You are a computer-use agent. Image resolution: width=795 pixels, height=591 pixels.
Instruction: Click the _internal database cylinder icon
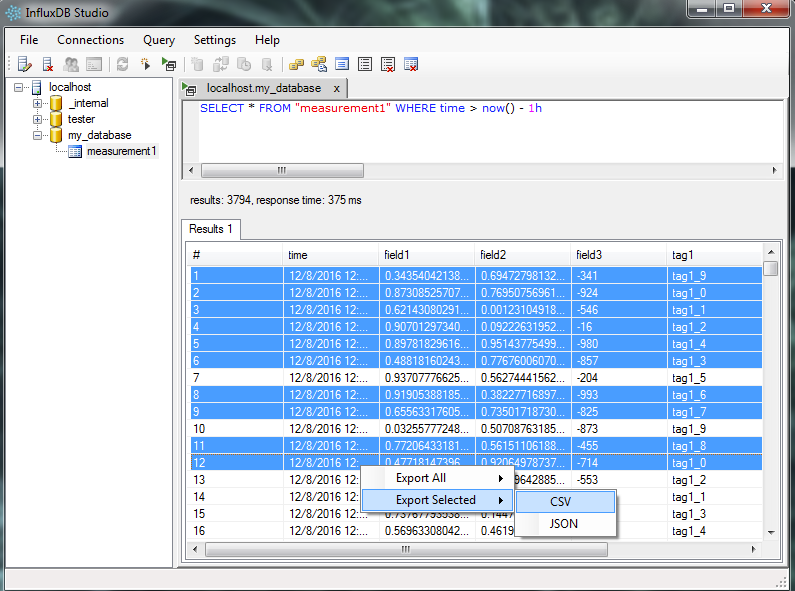(56, 103)
